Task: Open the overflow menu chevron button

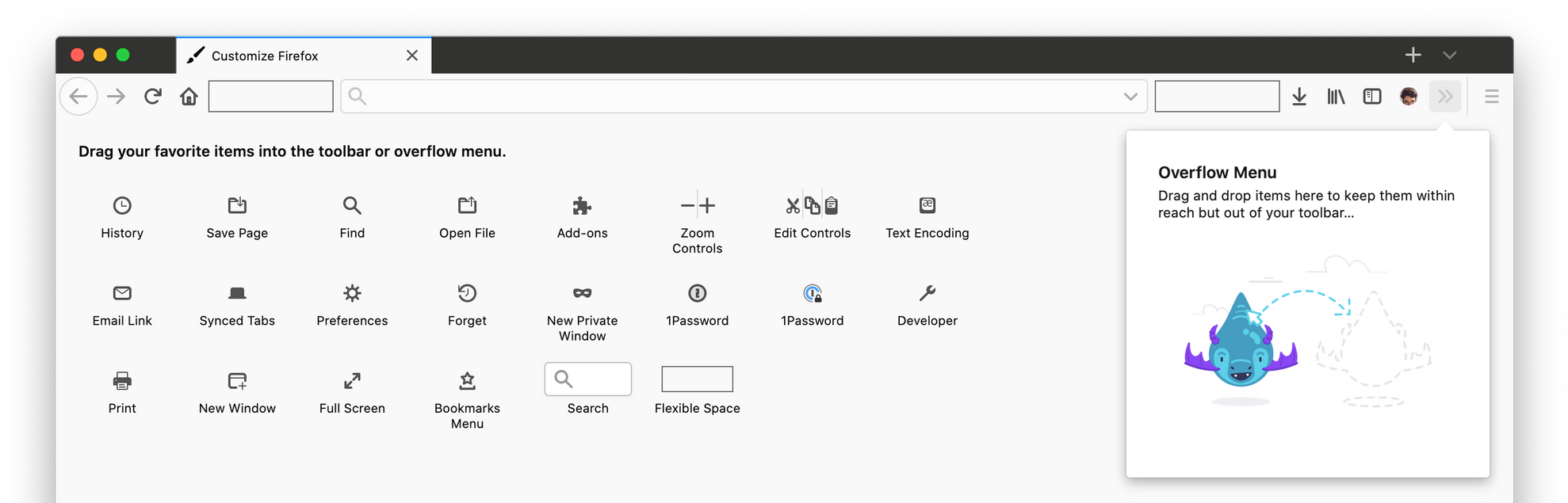Action: 1445,97
